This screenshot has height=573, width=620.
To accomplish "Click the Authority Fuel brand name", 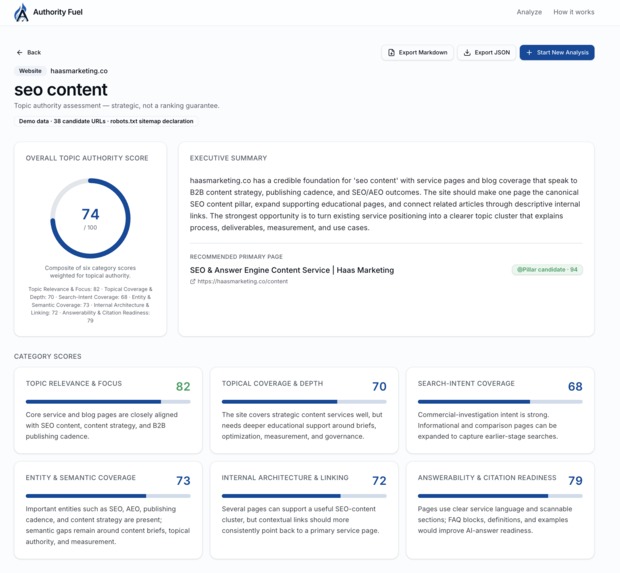I will (x=58, y=12).
